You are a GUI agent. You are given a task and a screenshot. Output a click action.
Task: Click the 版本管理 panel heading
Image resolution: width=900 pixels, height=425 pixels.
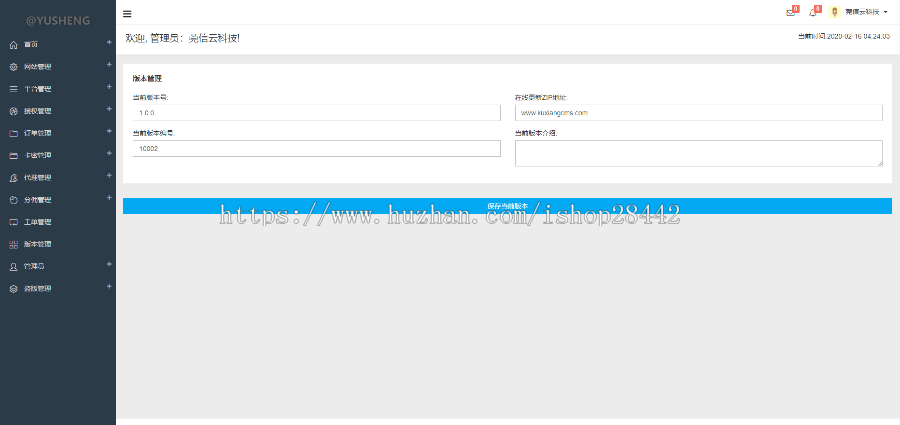click(147, 78)
